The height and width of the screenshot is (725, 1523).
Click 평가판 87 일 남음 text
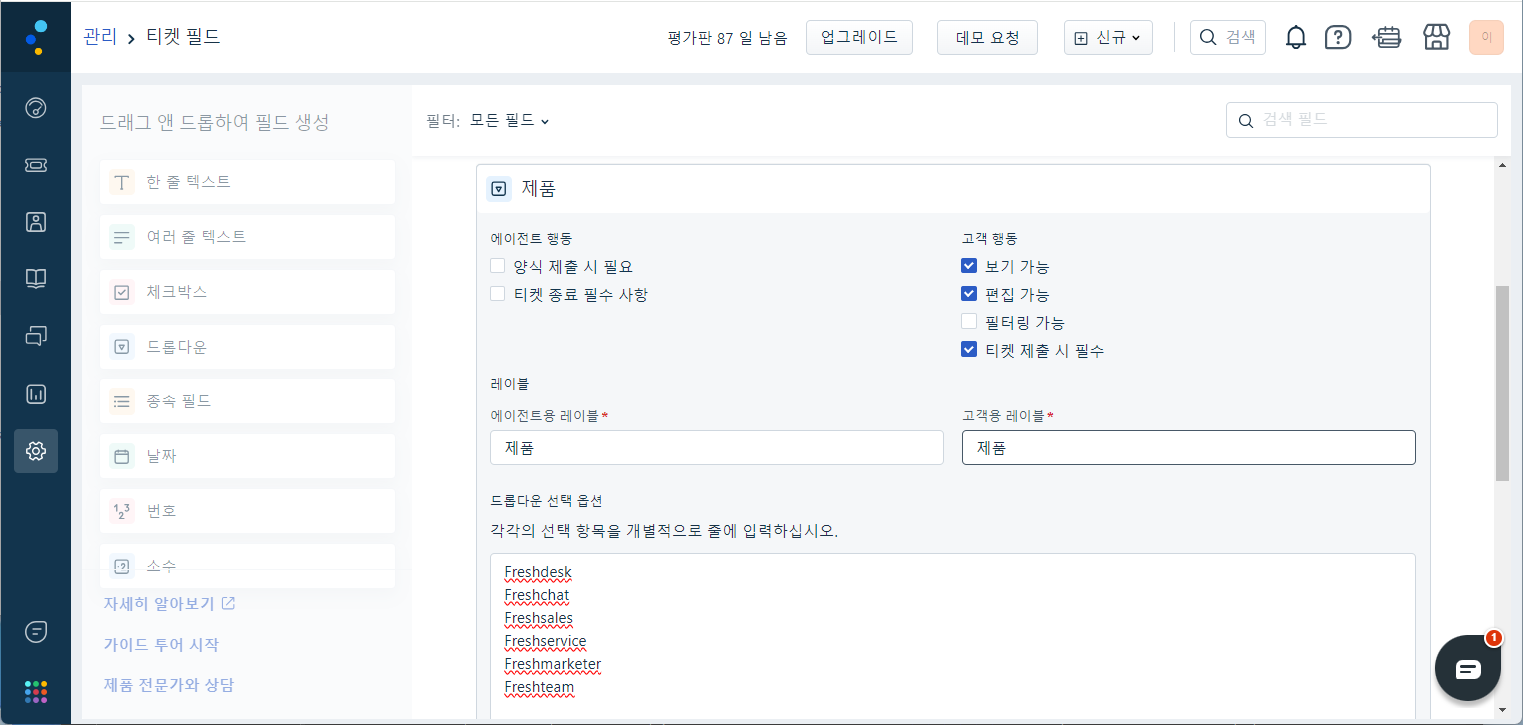click(x=728, y=39)
